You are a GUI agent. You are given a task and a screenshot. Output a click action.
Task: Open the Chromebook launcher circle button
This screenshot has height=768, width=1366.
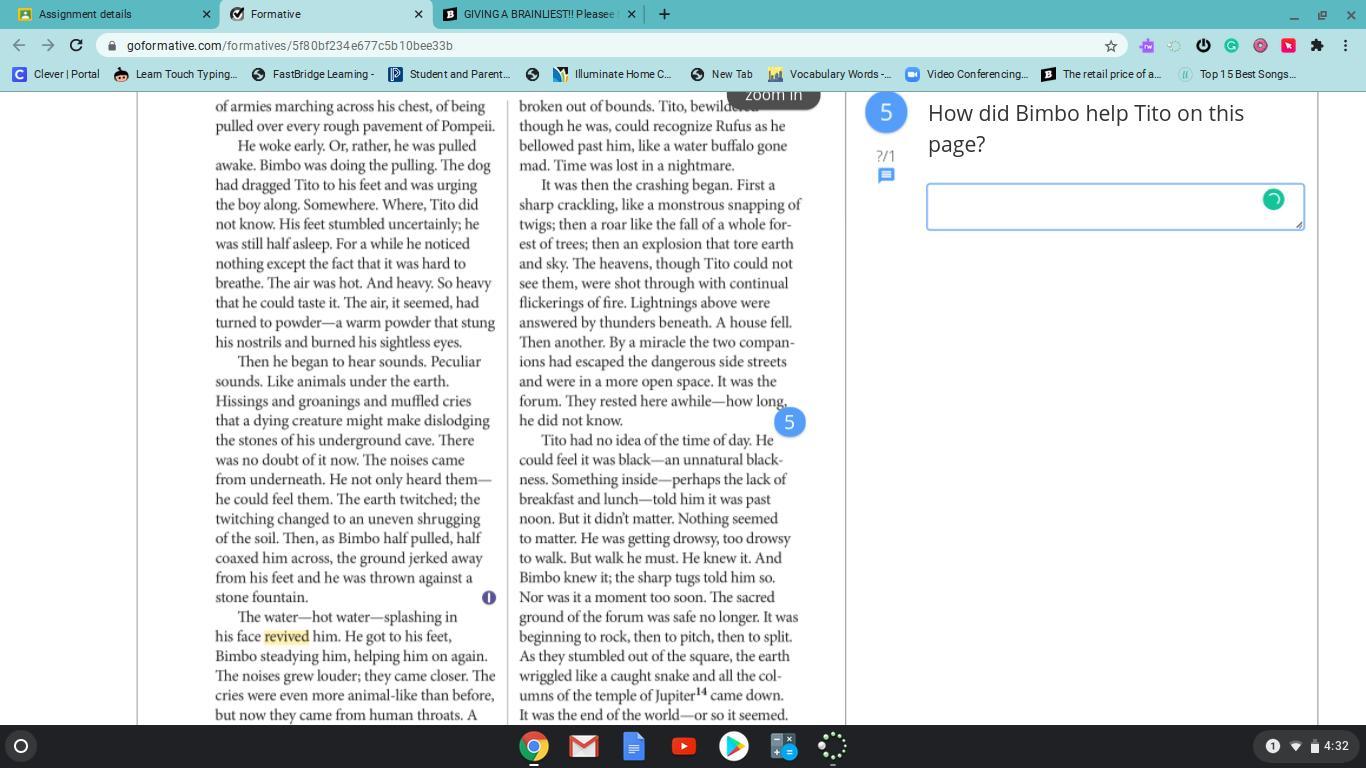[20, 746]
